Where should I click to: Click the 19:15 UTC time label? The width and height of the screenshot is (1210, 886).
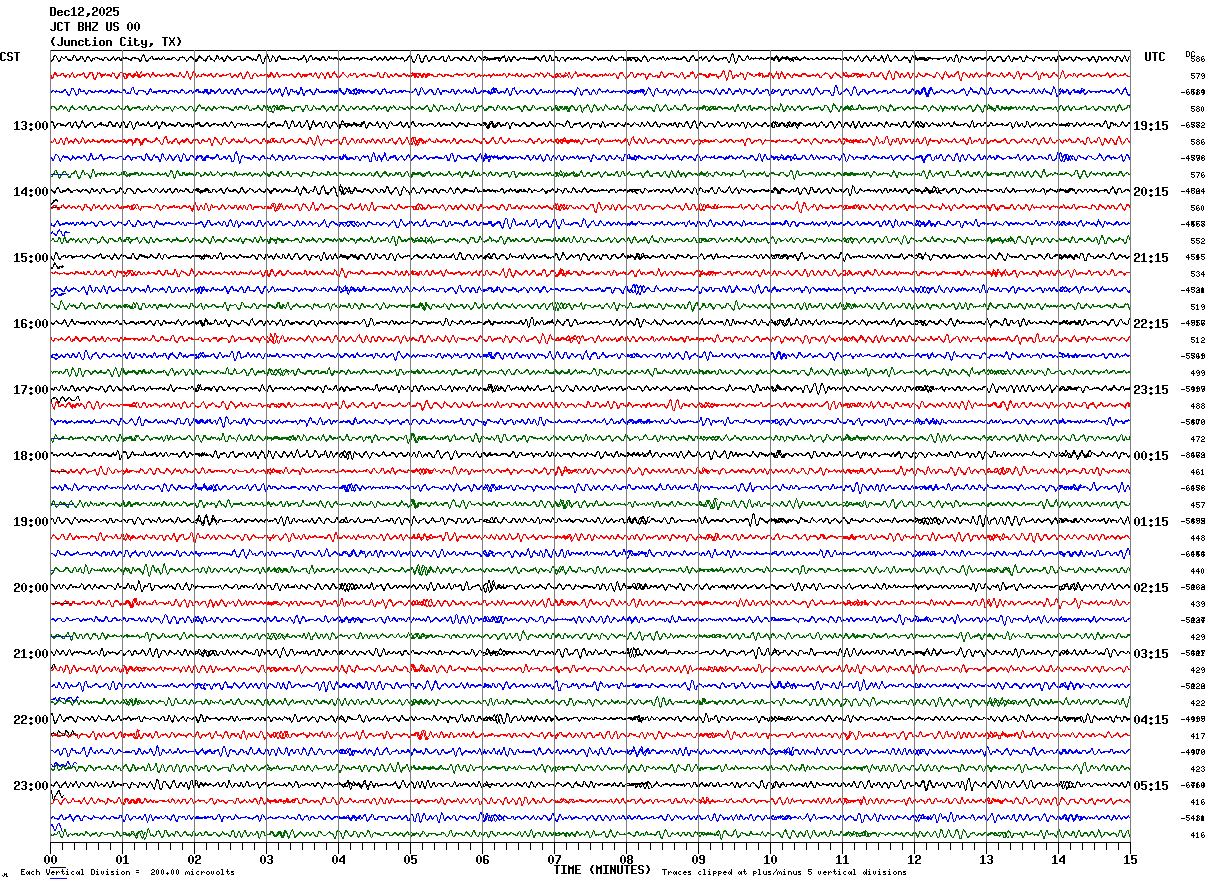click(1151, 126)
